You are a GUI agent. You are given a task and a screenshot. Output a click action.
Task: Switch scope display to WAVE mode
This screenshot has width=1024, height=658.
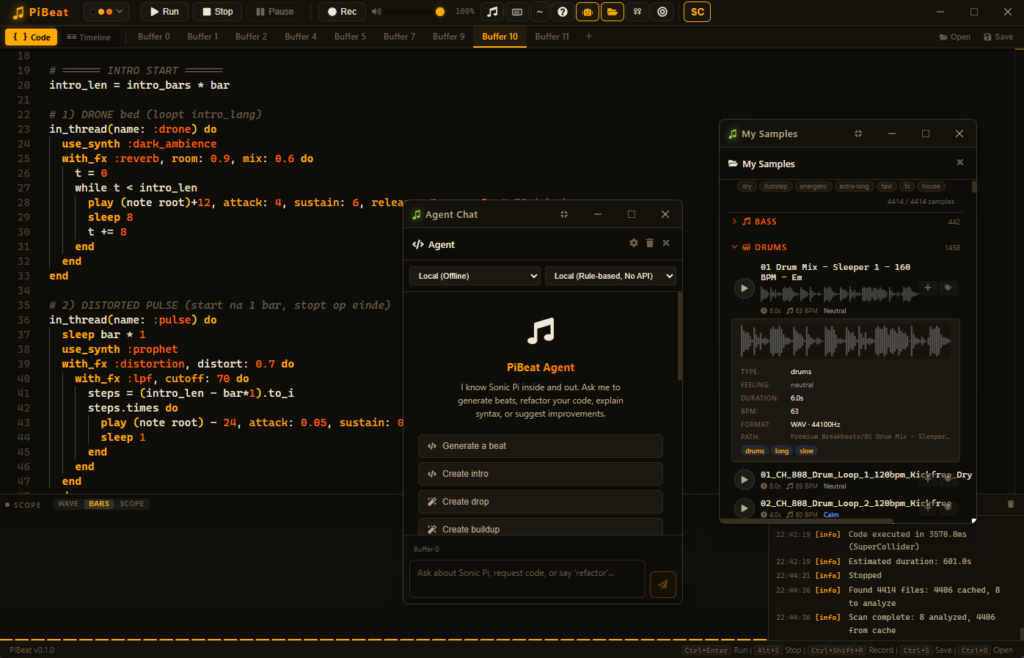point(68,504)
